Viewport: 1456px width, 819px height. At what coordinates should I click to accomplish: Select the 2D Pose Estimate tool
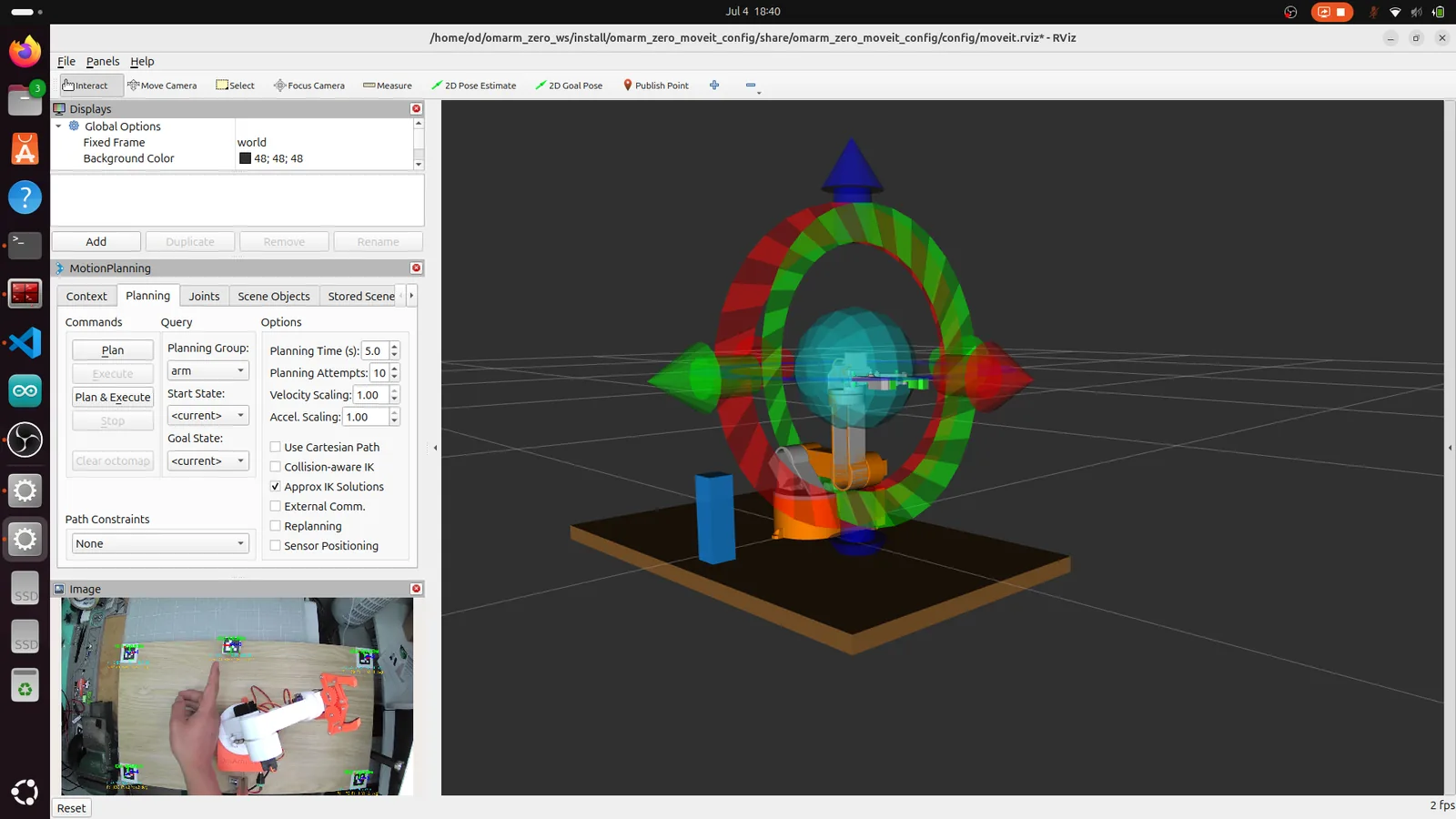click(x=473, y=86)
